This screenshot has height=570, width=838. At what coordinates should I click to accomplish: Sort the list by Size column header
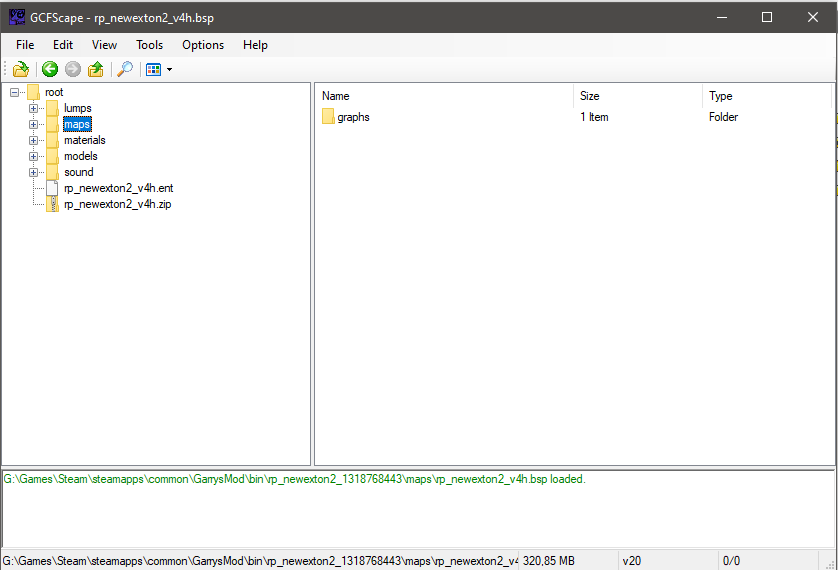[x=638, y=96]
